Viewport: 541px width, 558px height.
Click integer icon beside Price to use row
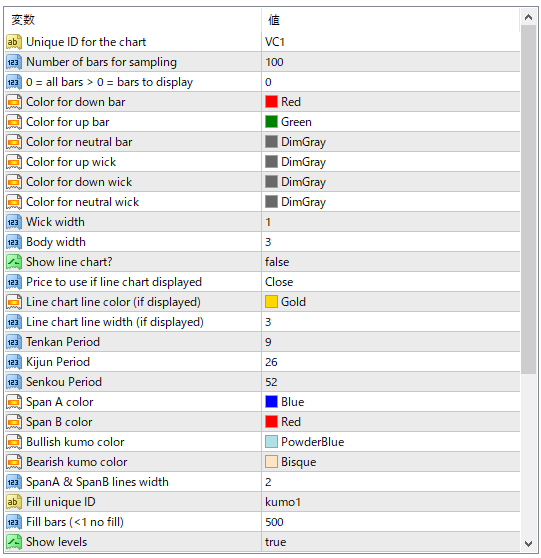[x=14, y=282]
